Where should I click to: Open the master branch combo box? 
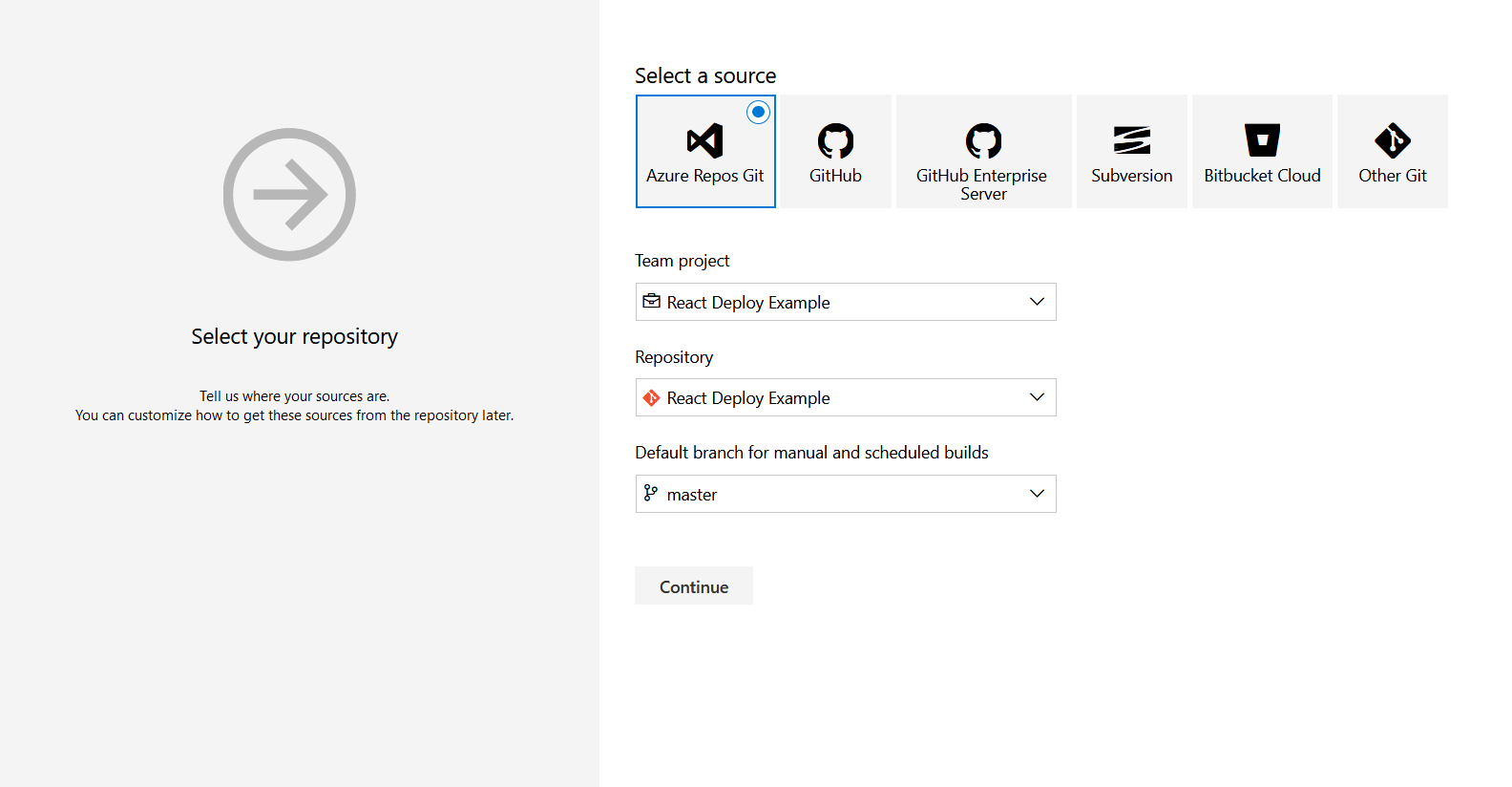click(846, 494)
